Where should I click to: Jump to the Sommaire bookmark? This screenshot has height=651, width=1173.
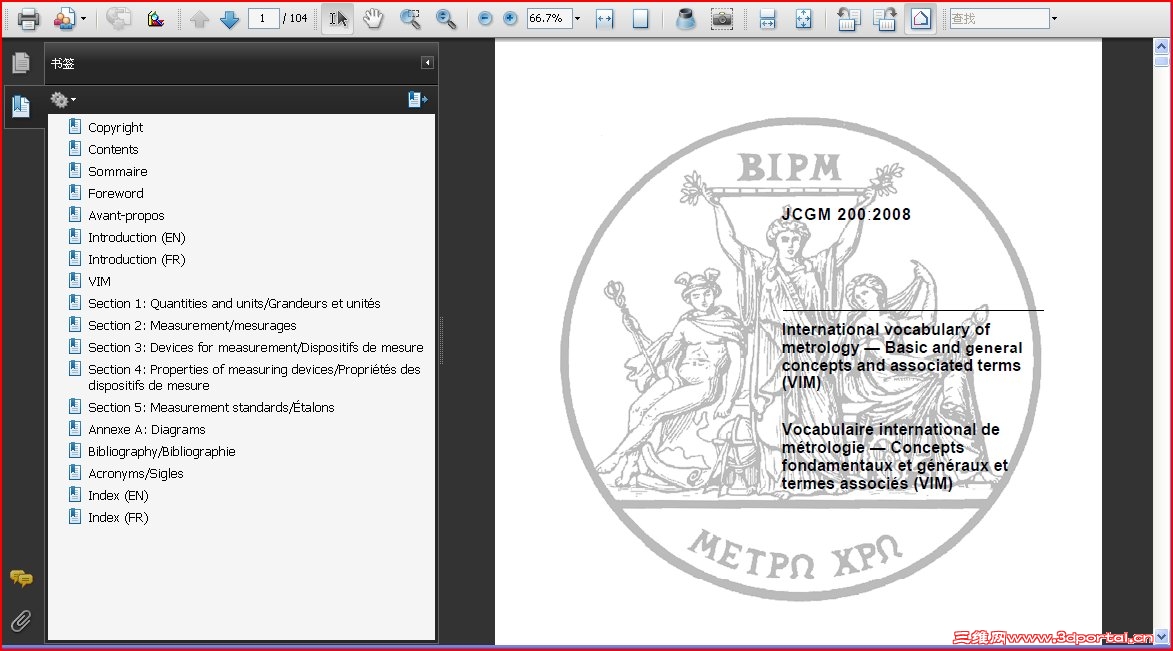click(x=117, y=171)
